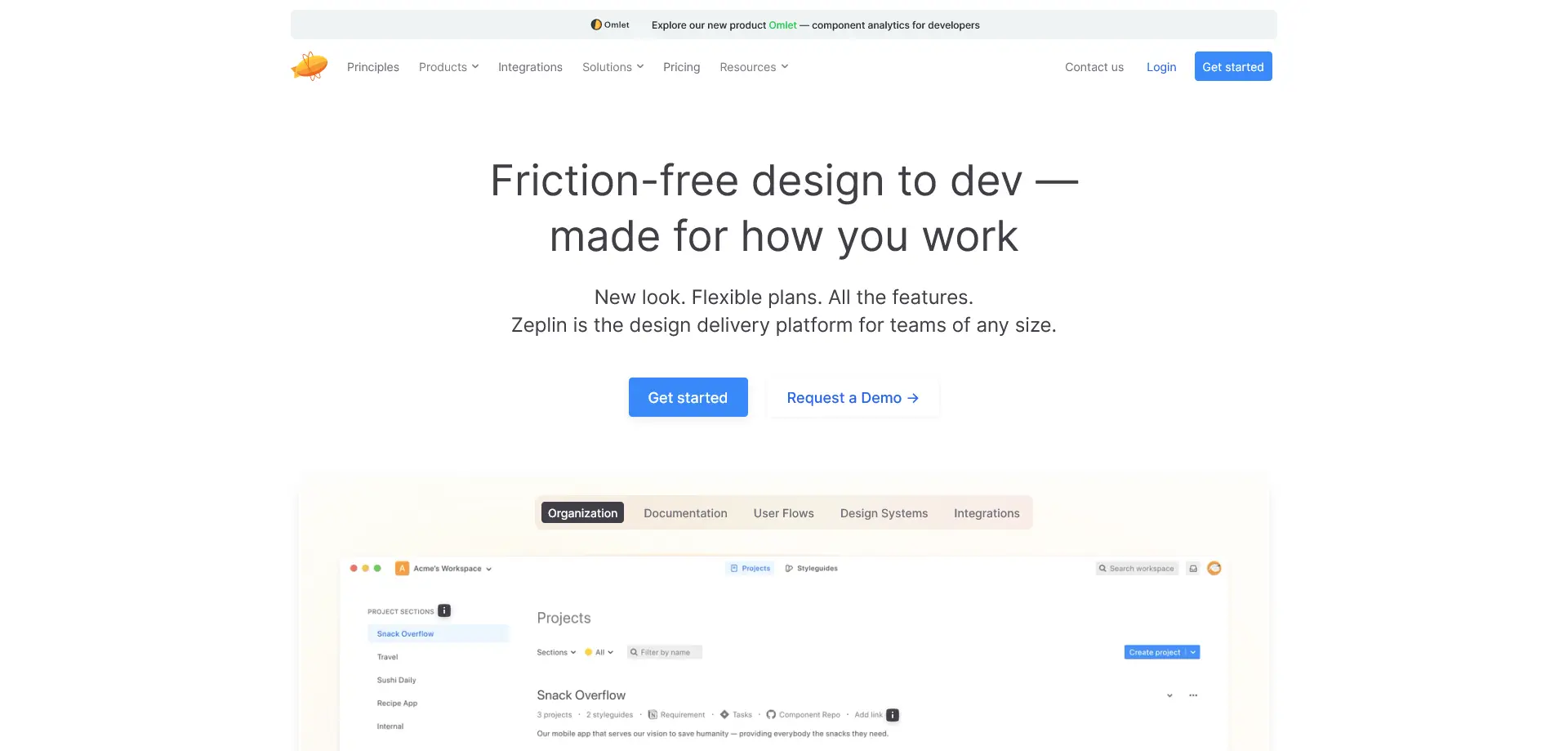
Task: Select Snack Overflow in the project sections list
Action: pyautogui.click(x=438, y=633)
